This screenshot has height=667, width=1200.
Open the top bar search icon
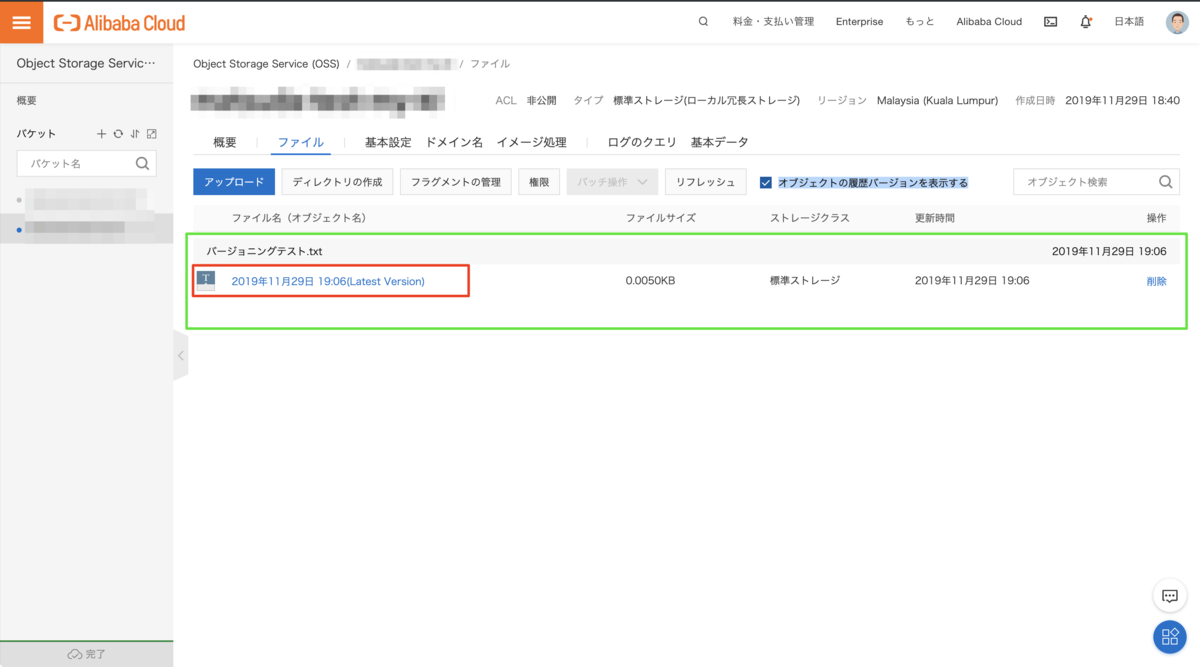(x=704, y=21)
